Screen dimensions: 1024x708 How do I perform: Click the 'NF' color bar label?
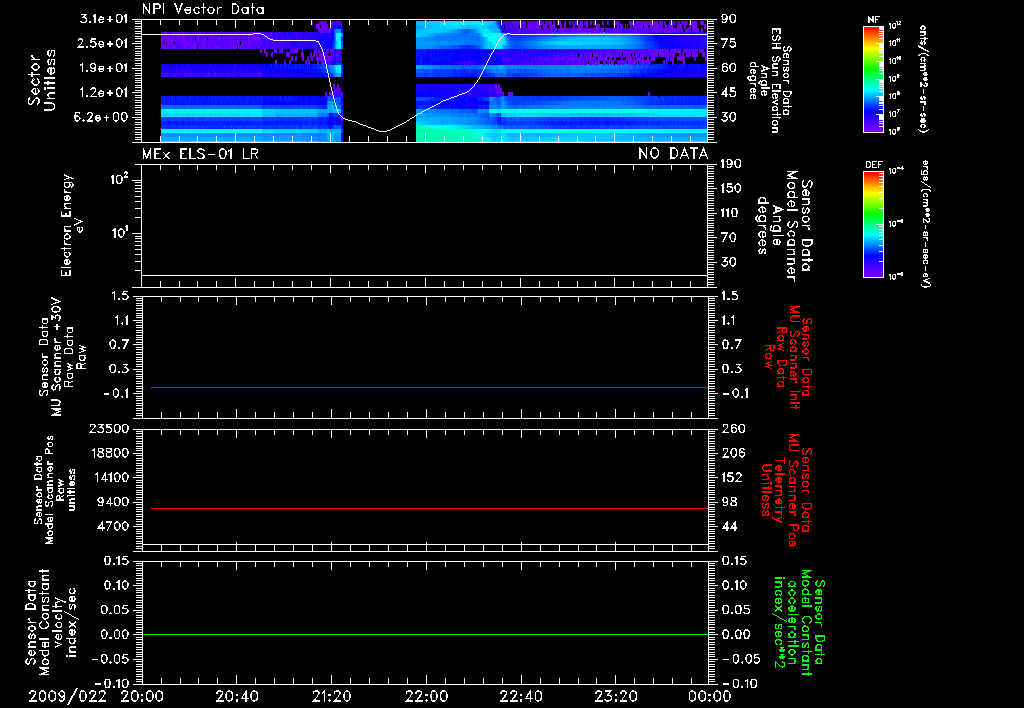tap(874, 20)
